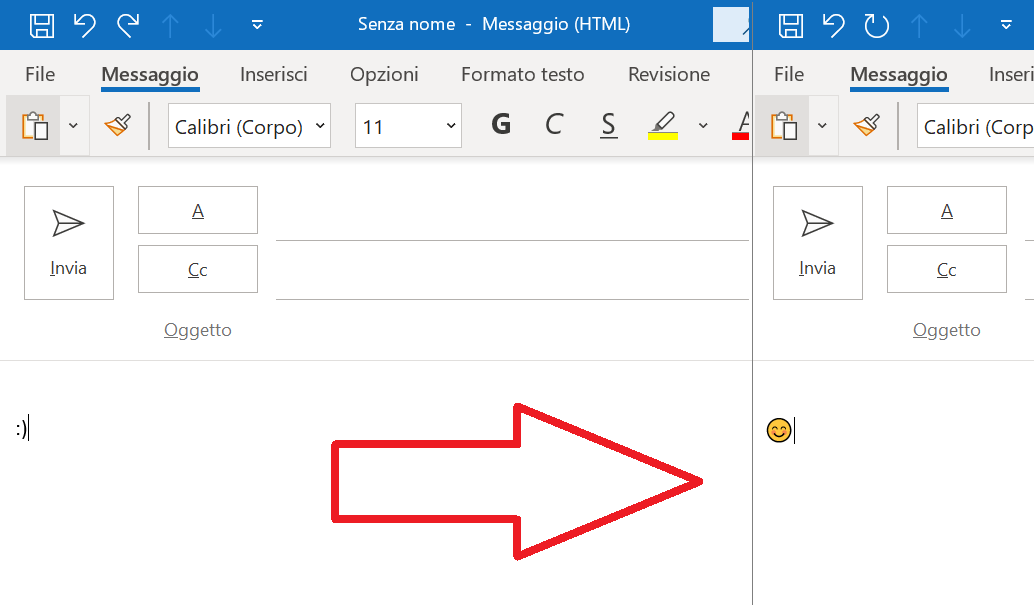Viewport: 1034px width, 605px height.
Task: Select Messaggio tab in the right window
Action: [x=899, y=75]
